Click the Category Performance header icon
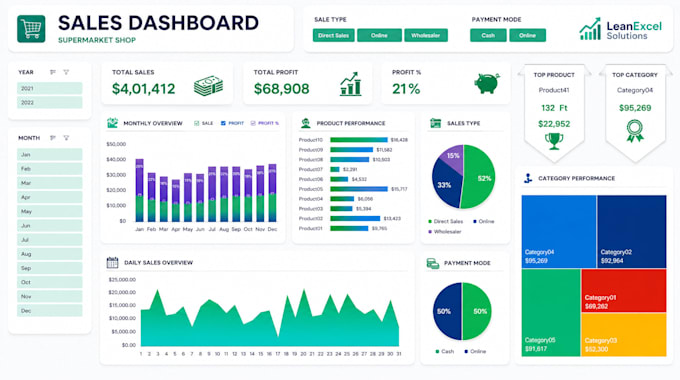Screen dimensions: 680x380 click(x=528, y=178)
